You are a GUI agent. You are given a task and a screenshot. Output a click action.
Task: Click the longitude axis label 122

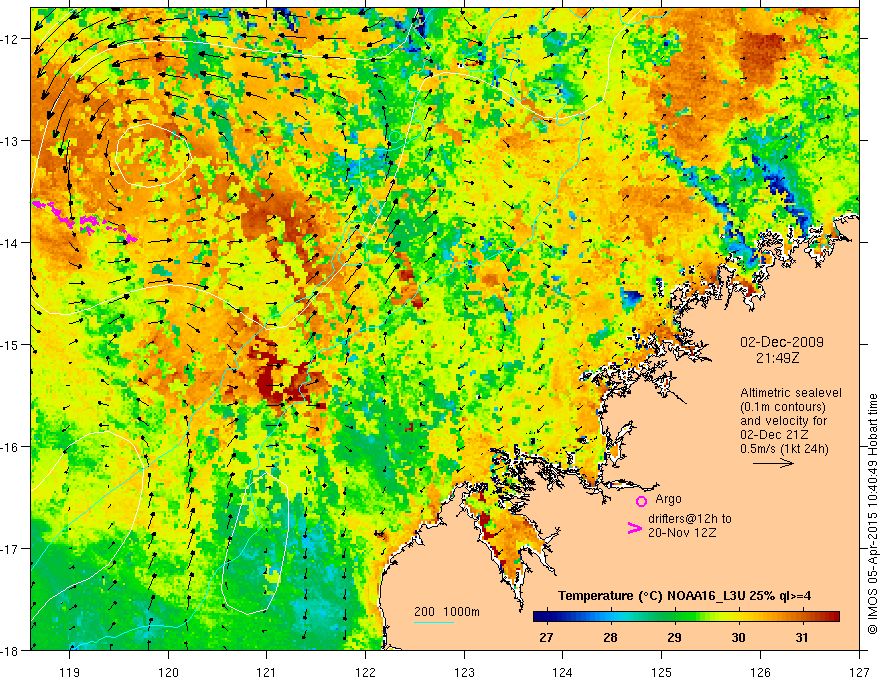pos(365,673)
